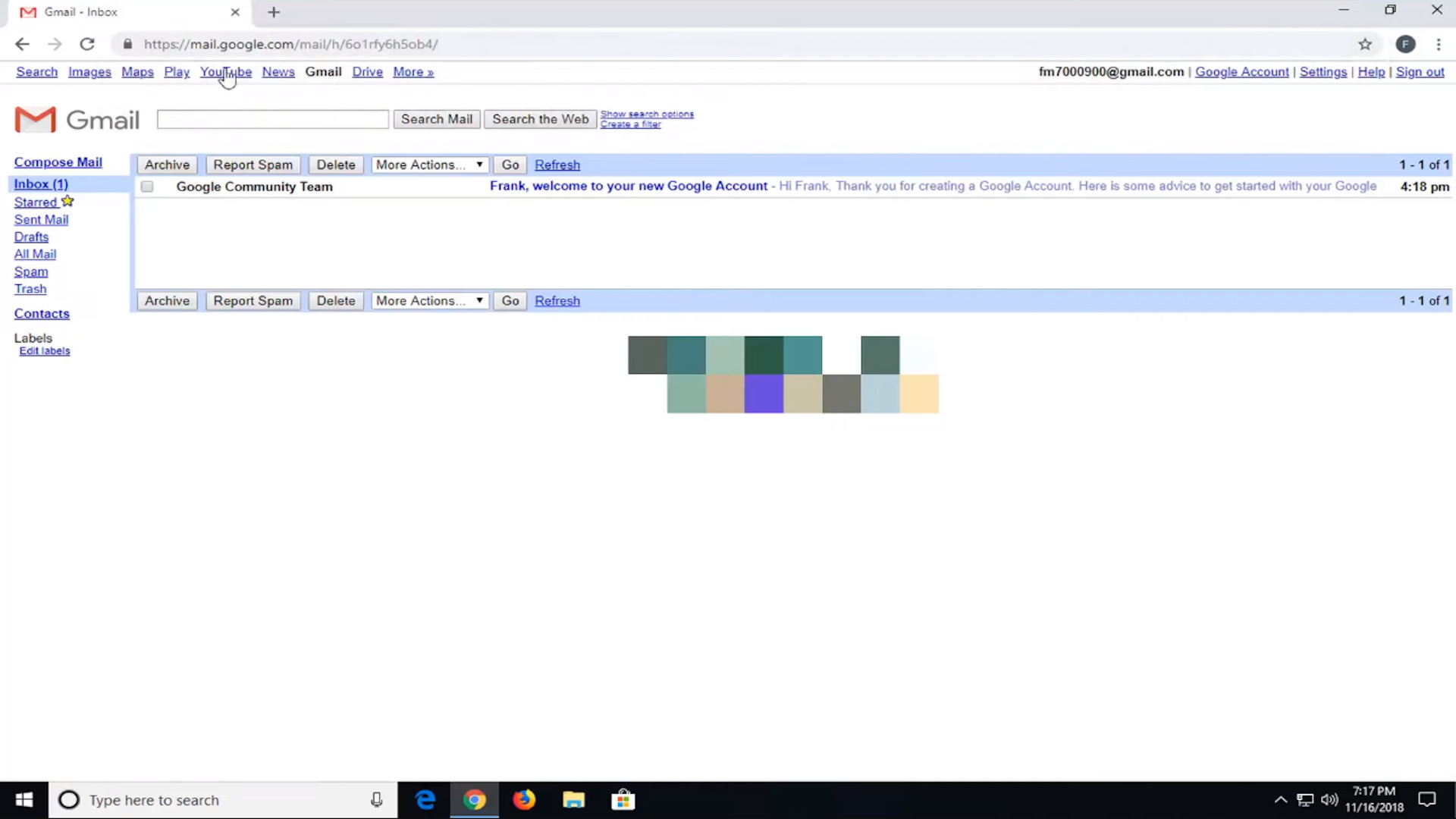Refresh the inbox via Refresh link

[557, 165]
